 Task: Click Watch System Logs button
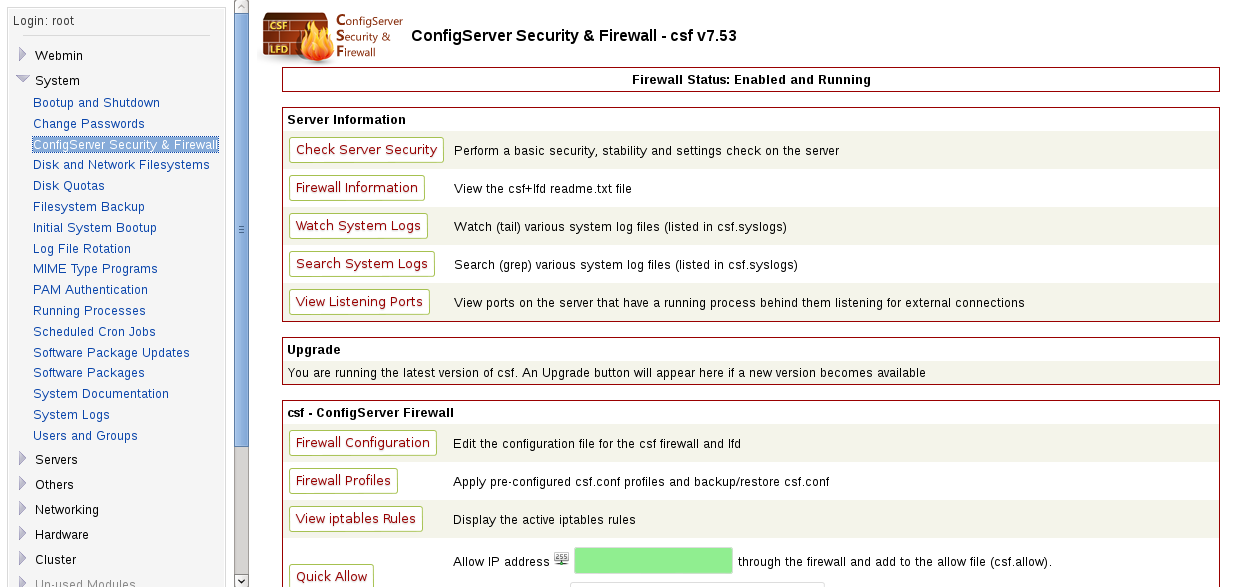(x=358, y=226)
